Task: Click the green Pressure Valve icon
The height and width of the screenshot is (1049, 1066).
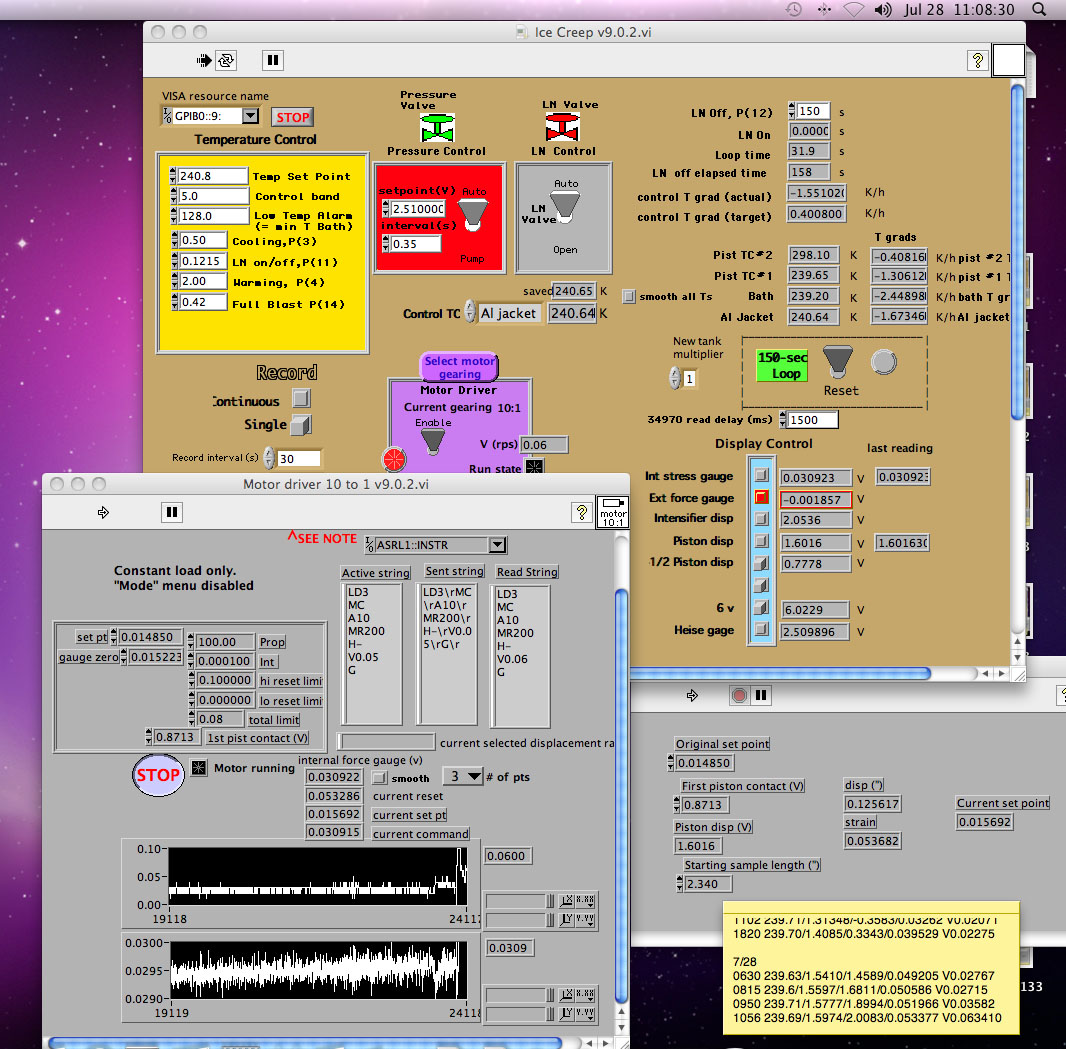Action: [x=435, y=128]
